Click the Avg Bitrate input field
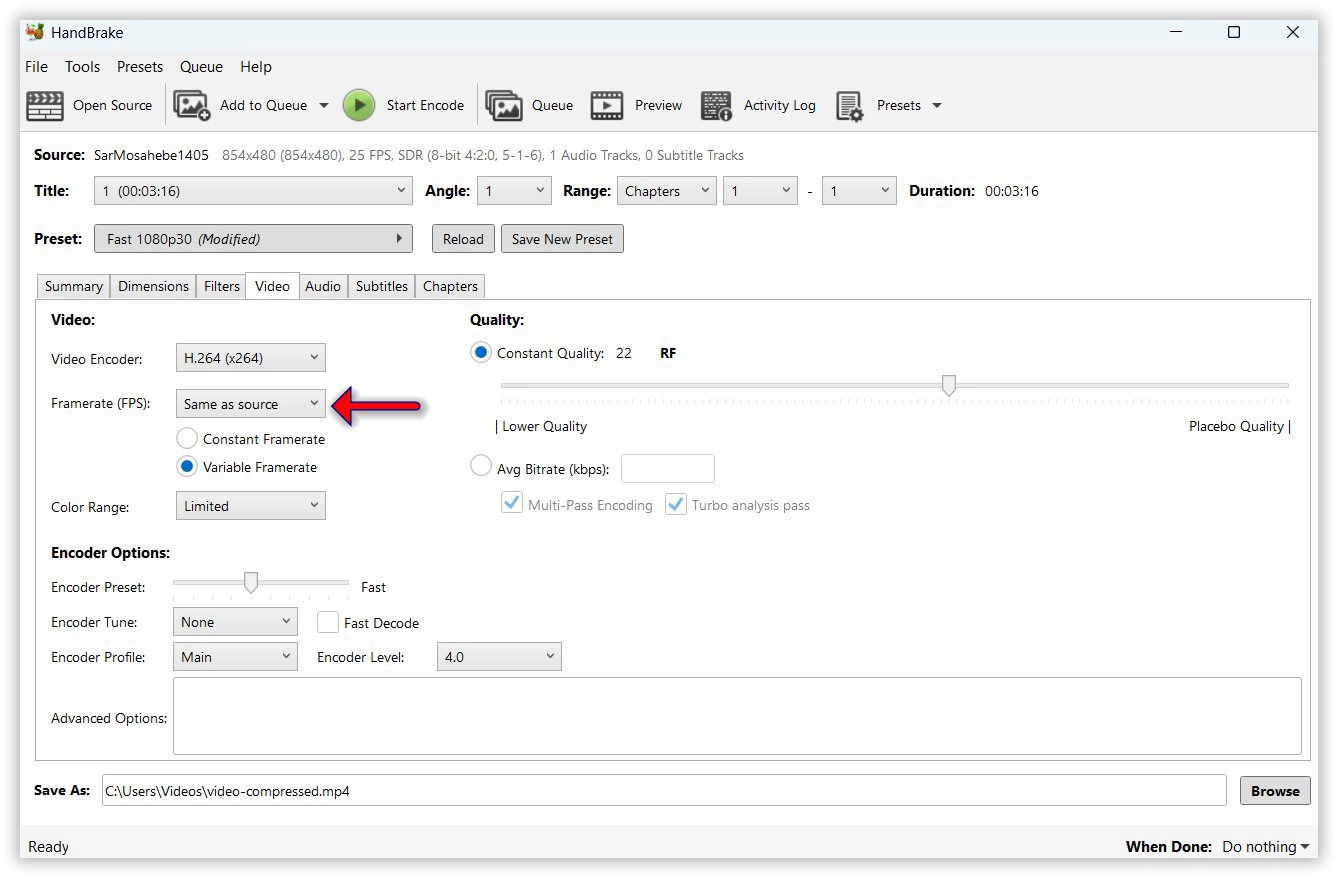This screenshot has width=1338, height=878. pos(668,468)
